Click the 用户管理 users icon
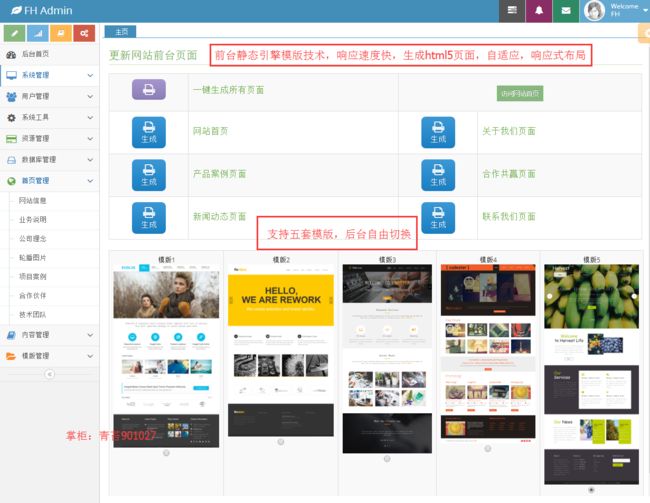The width and height of the screenshot is (650, 503). point(12,97)
